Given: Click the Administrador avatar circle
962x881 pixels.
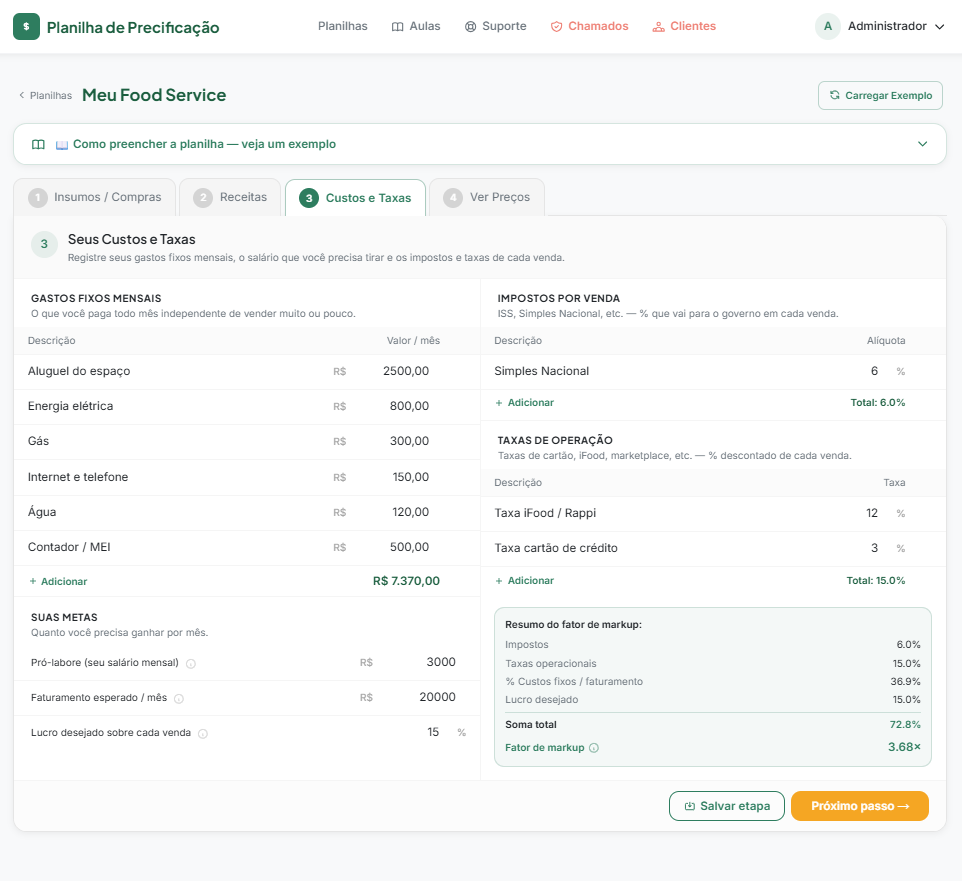Looking at the screenshot, I should click(828, 26).
